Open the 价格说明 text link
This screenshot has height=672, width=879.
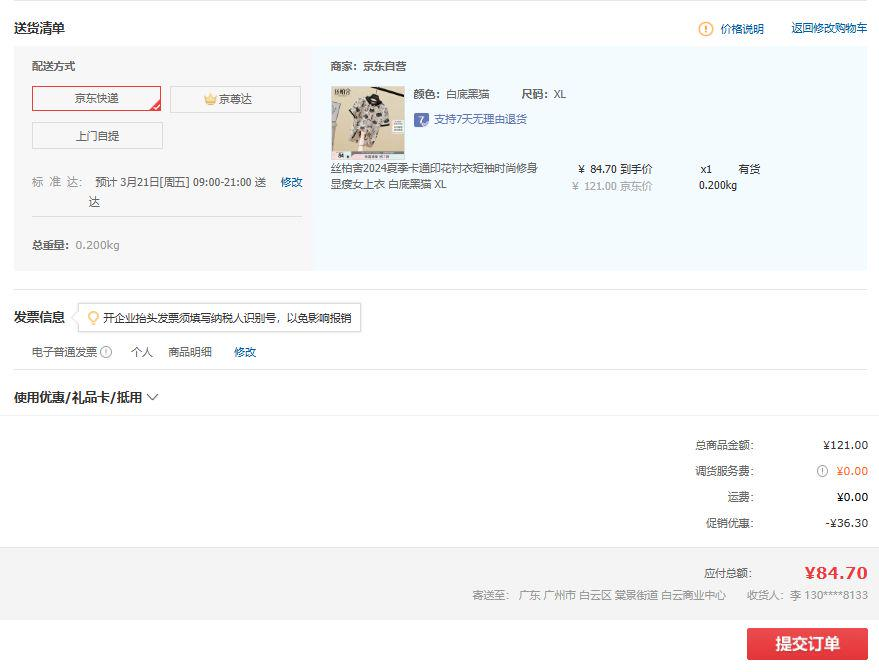click(742, 29)
